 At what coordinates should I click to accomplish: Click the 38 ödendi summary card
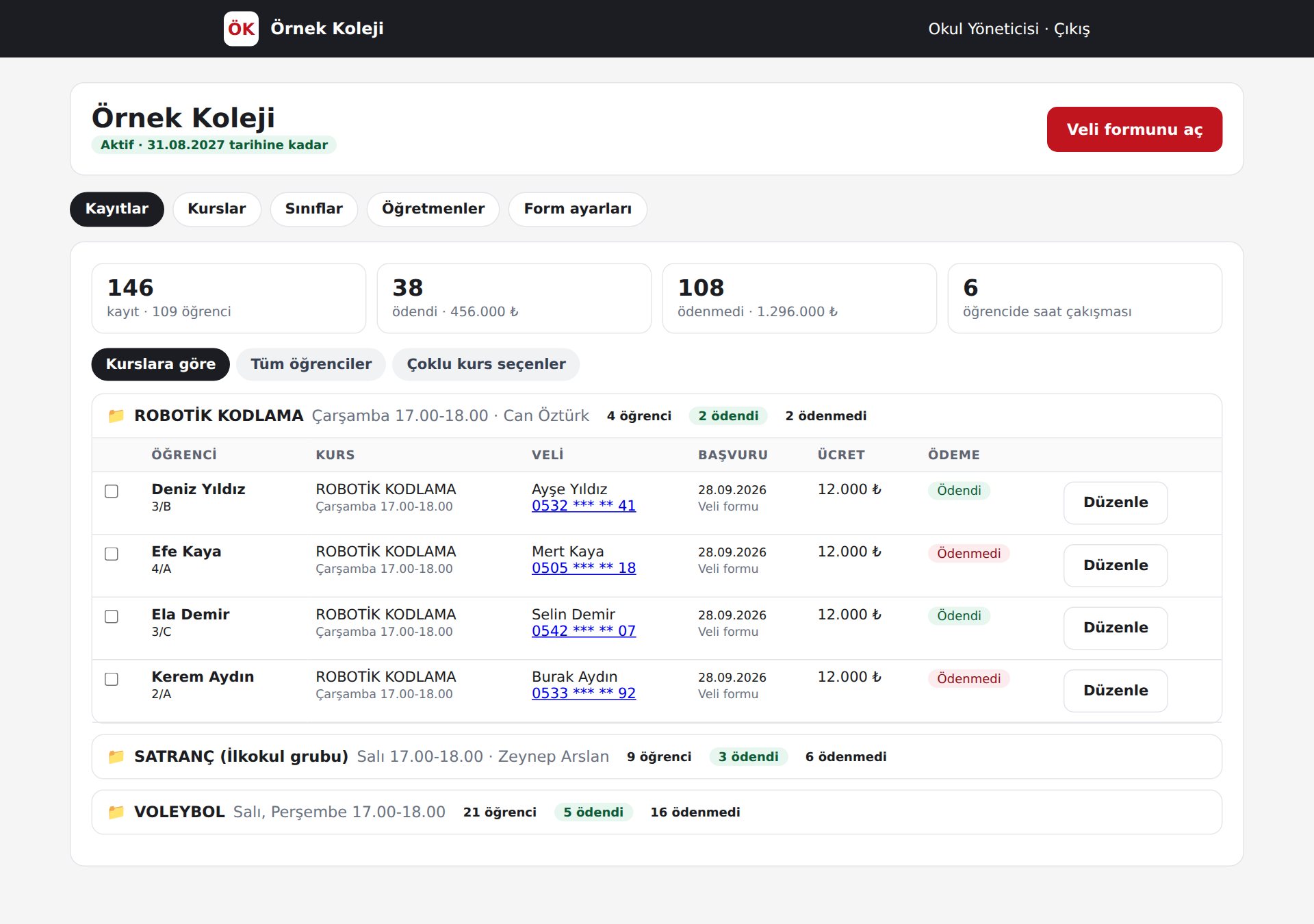[514, 298]
